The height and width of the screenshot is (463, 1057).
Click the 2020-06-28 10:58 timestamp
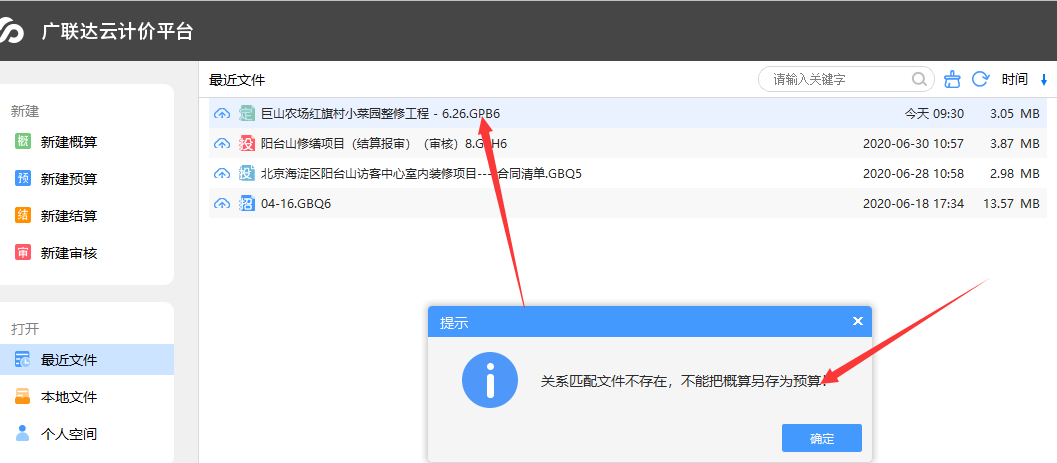tap(913, 174)
